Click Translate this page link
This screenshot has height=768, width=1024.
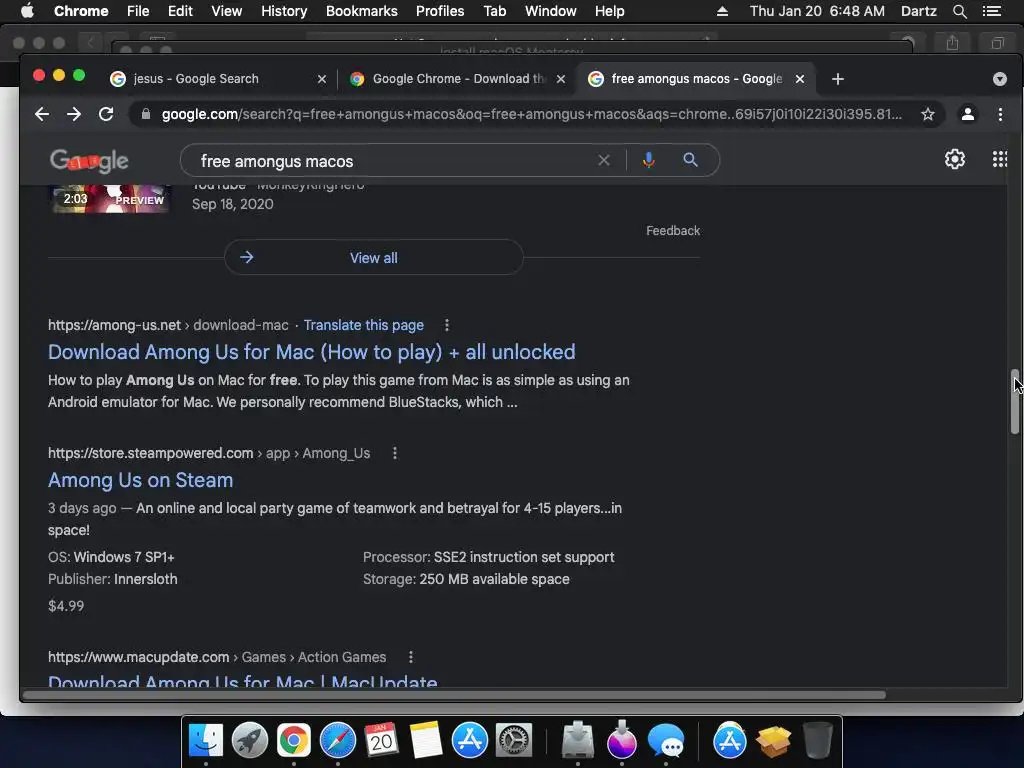[x=364, y=325]
